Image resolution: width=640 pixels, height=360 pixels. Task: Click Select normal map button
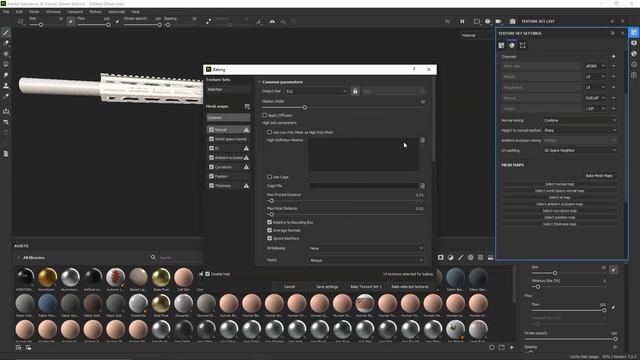click(560, 184)
